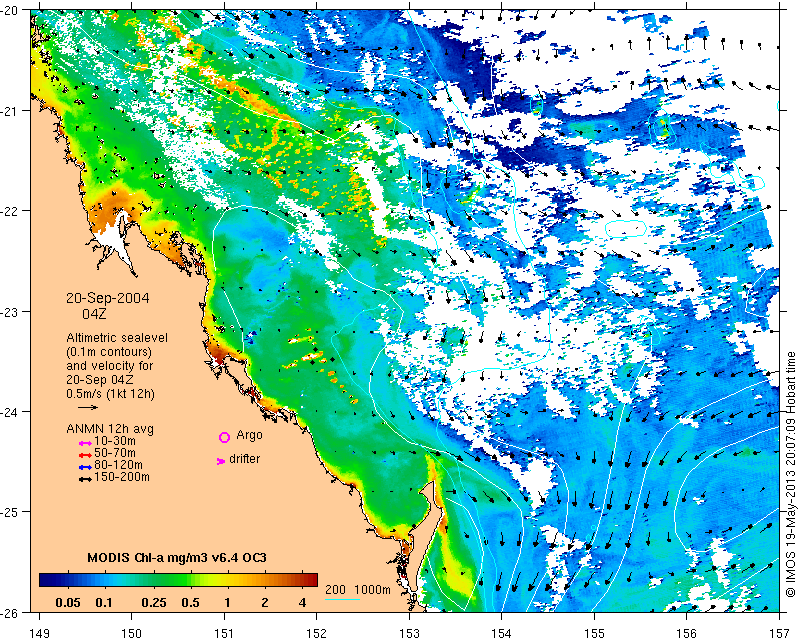Click the '10-30m' depth label
Image resolution: width=800 pixels, height=640 pixels.
coord(115,441)
